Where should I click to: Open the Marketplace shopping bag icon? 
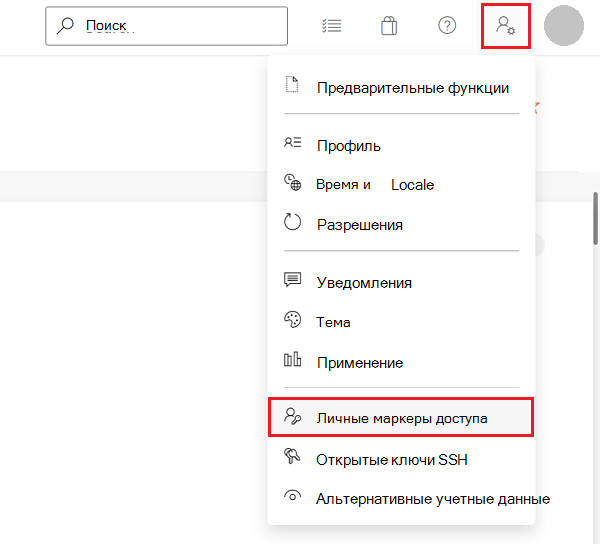[389, 26]
